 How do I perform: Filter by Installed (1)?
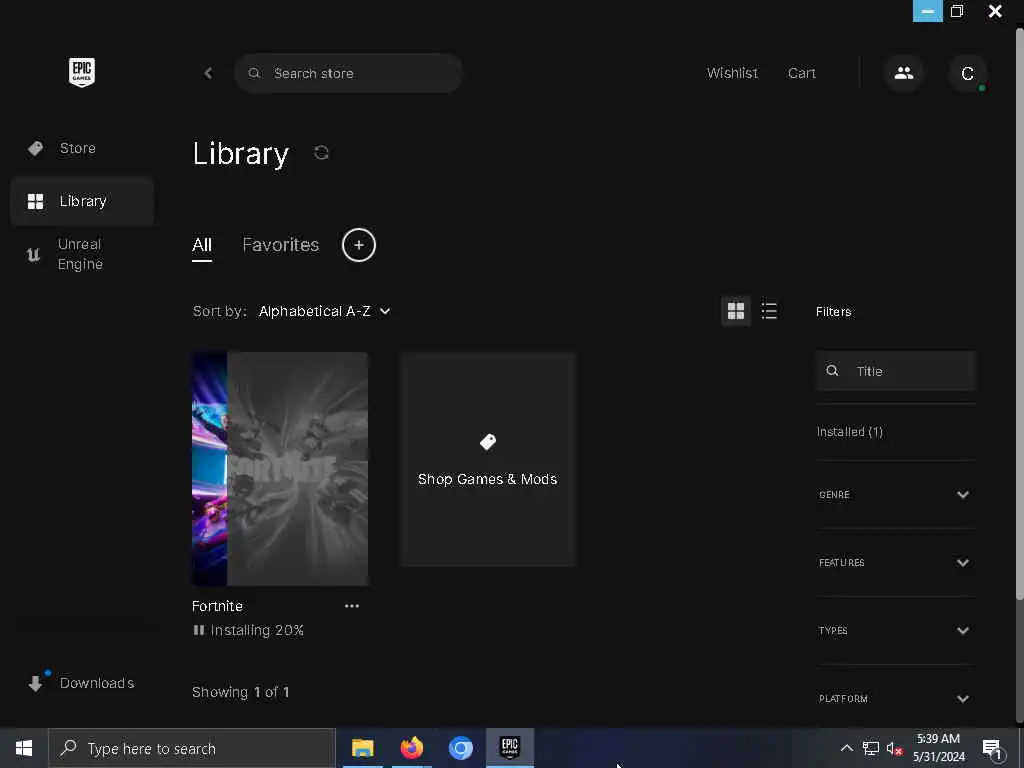tap(850, 432)
